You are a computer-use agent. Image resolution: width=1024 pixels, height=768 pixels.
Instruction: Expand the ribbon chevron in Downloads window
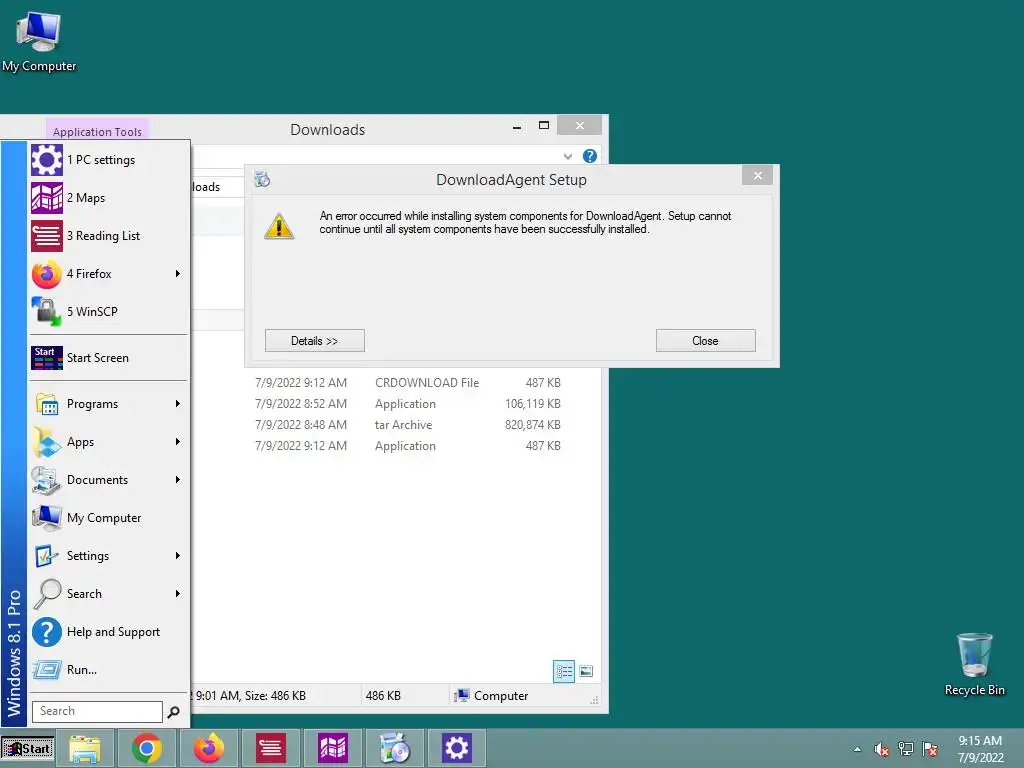[568, 156]
